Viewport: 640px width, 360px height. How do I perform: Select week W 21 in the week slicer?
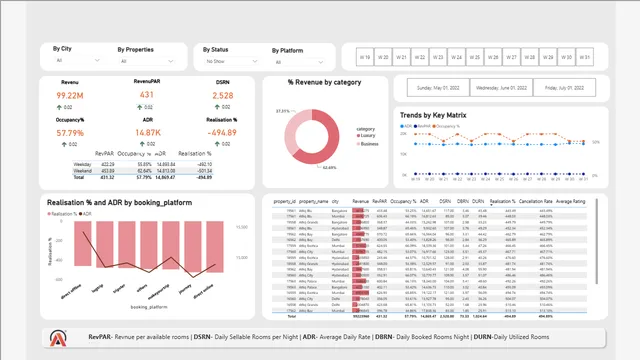(x=402, y=57)
